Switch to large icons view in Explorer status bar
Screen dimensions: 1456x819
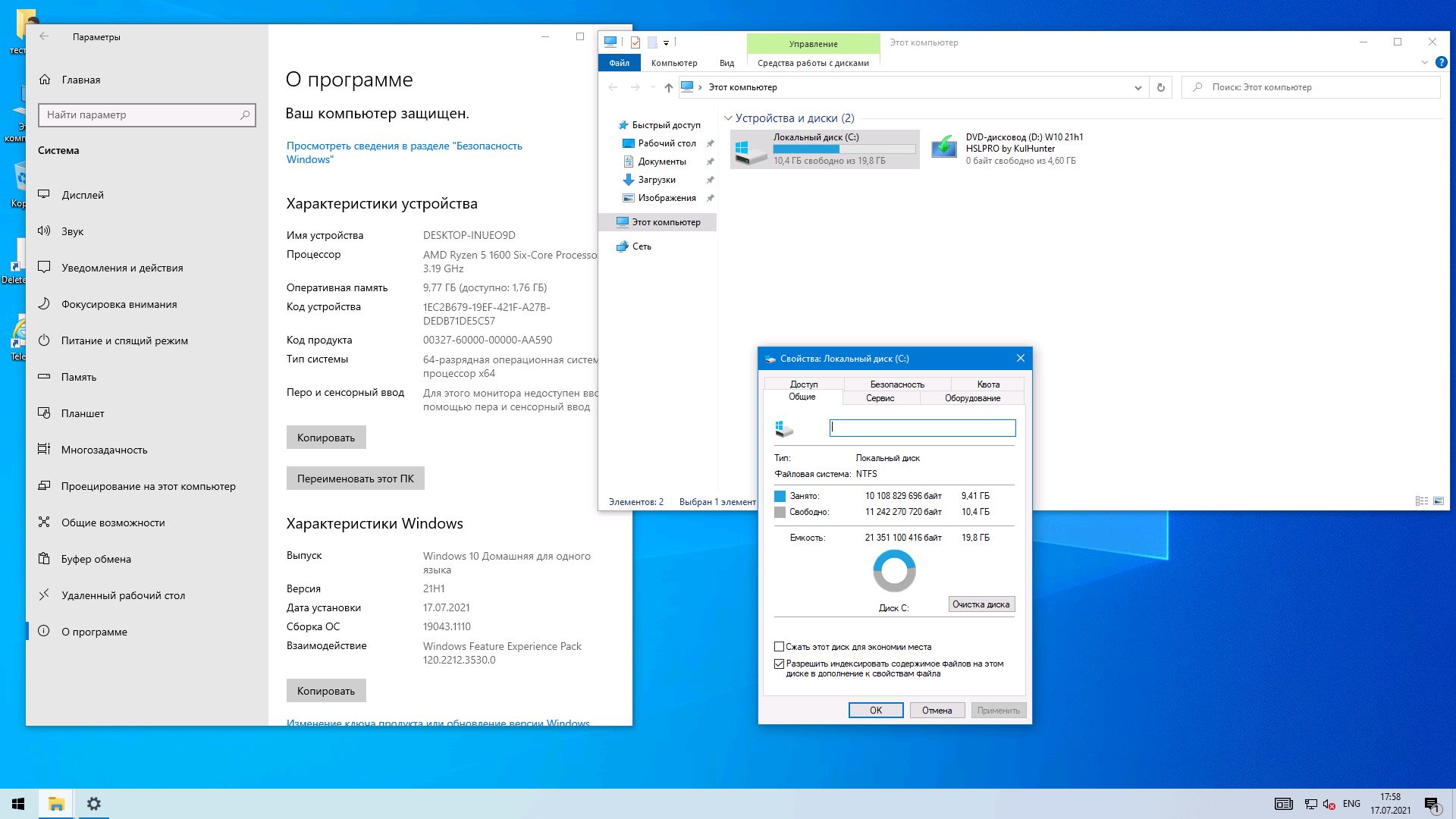[1438, 501]
